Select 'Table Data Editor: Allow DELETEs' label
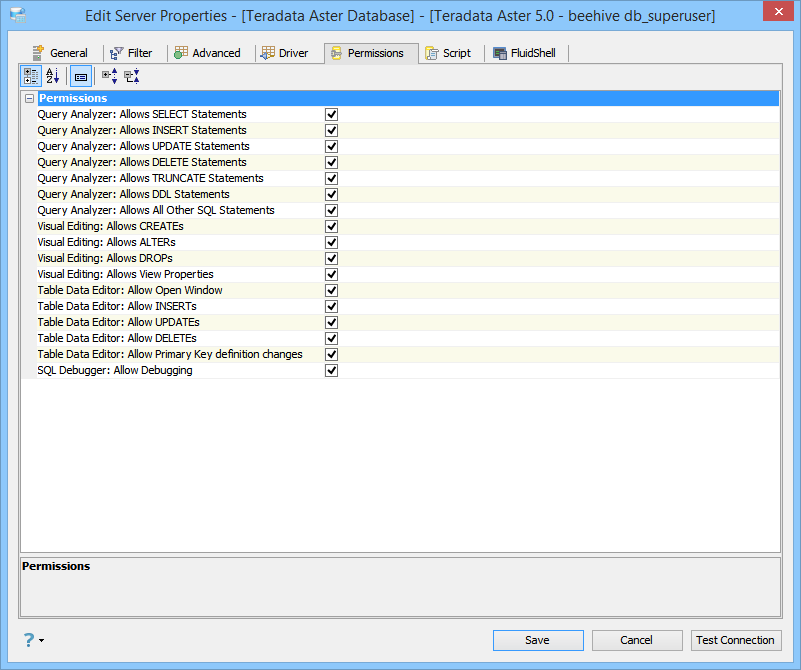801x670 pixels. pyautogui.click(x=117, y=339)
